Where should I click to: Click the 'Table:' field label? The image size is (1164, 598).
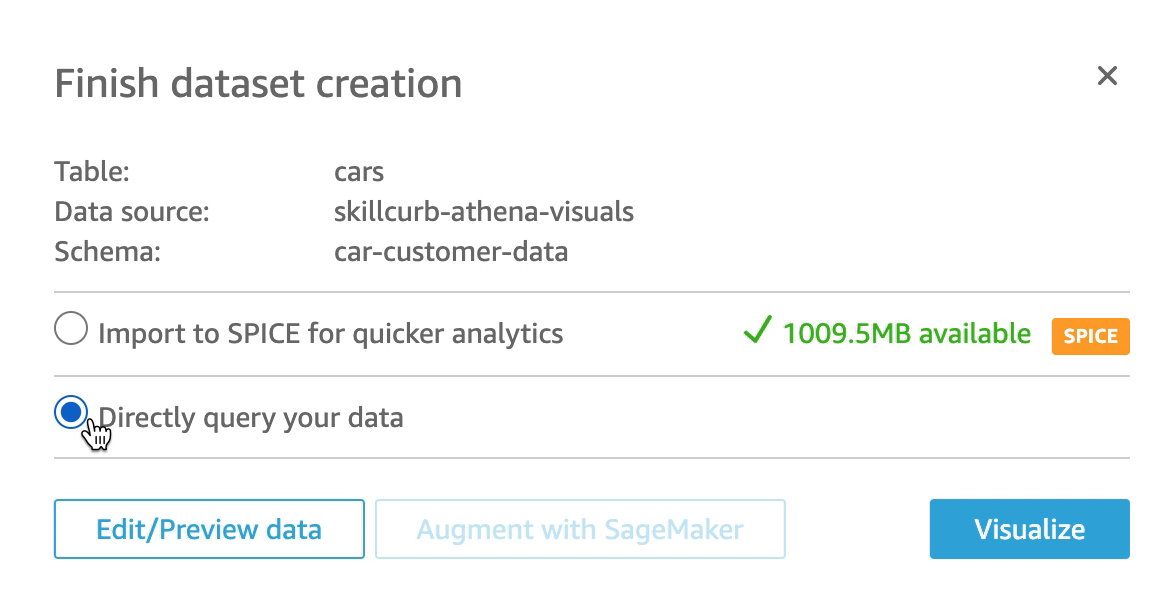[92, 172]
